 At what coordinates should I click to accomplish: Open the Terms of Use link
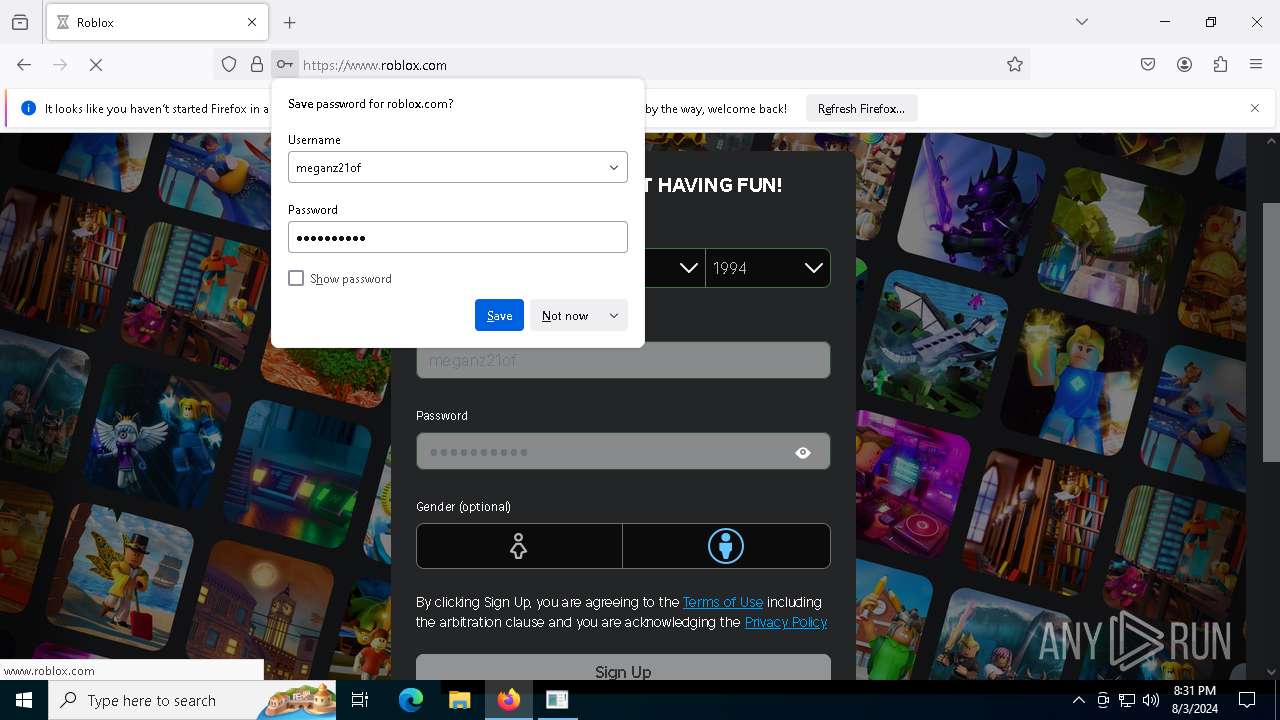(723, 602)
